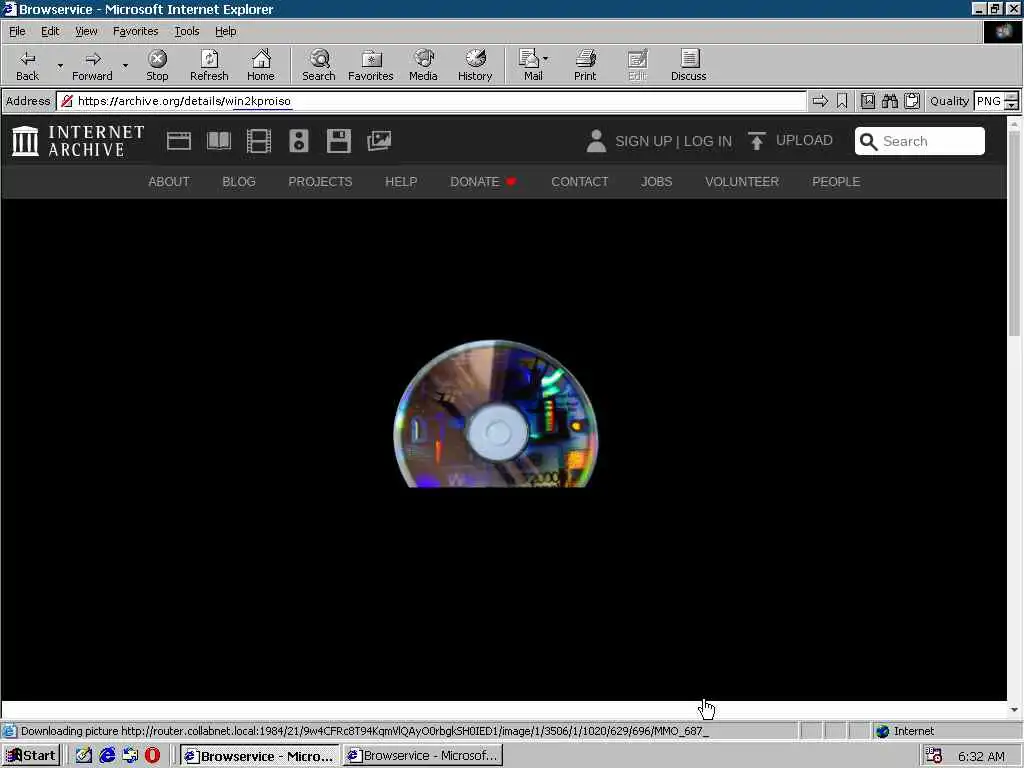This screenshot has width=1024, height=768.
Task: Open the File menu
Action: coord(17,31)
